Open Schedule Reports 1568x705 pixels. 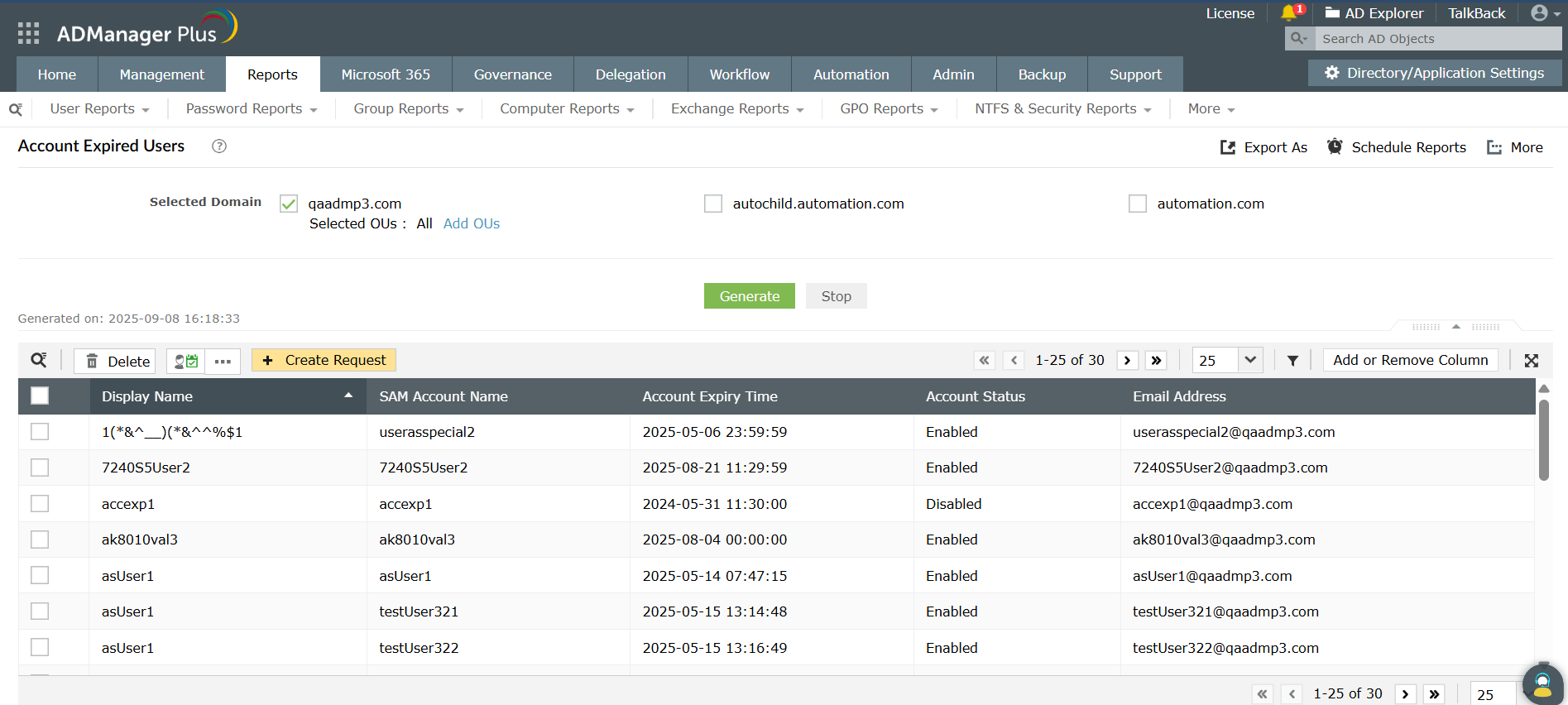click(x=1397, y=147)
